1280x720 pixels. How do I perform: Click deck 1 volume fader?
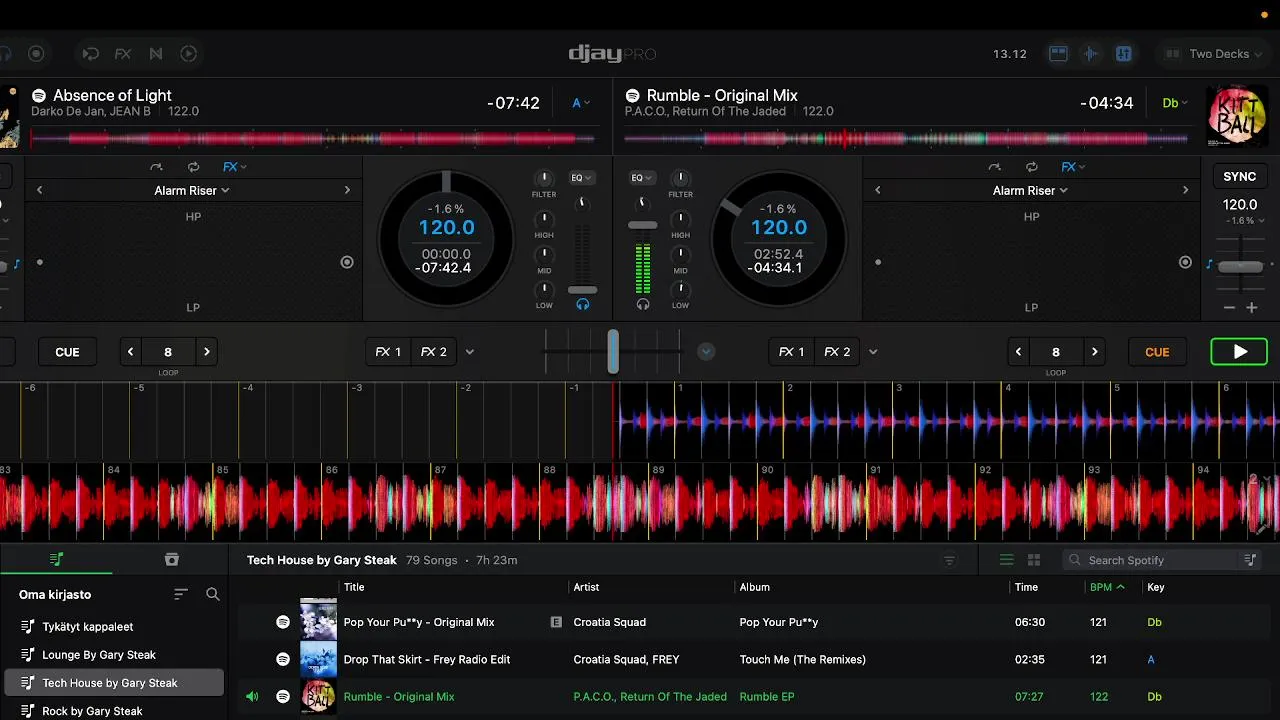[x=582, y=289]
